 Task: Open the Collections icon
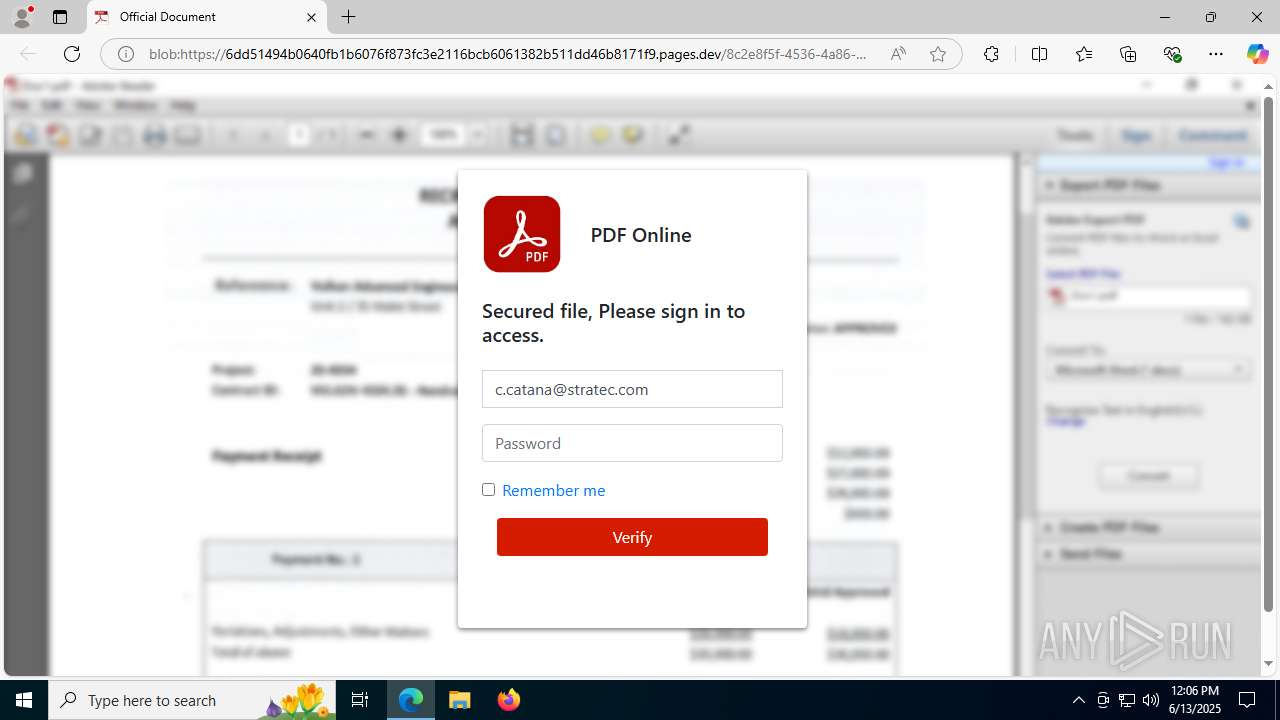(1128, 54)
